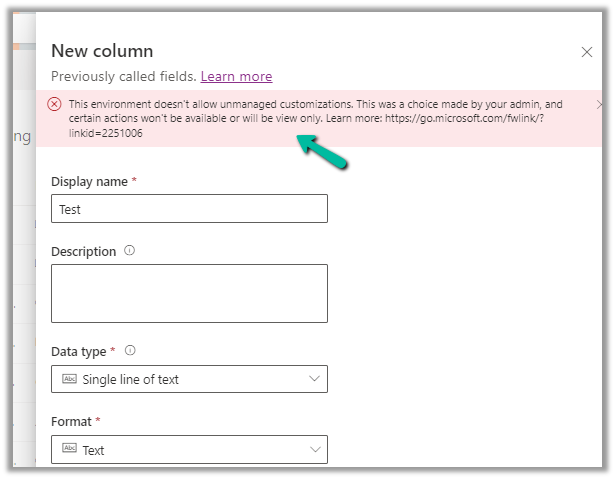Open the Learn more link
This screenshot has width=615, height=479.
point(236,76)
